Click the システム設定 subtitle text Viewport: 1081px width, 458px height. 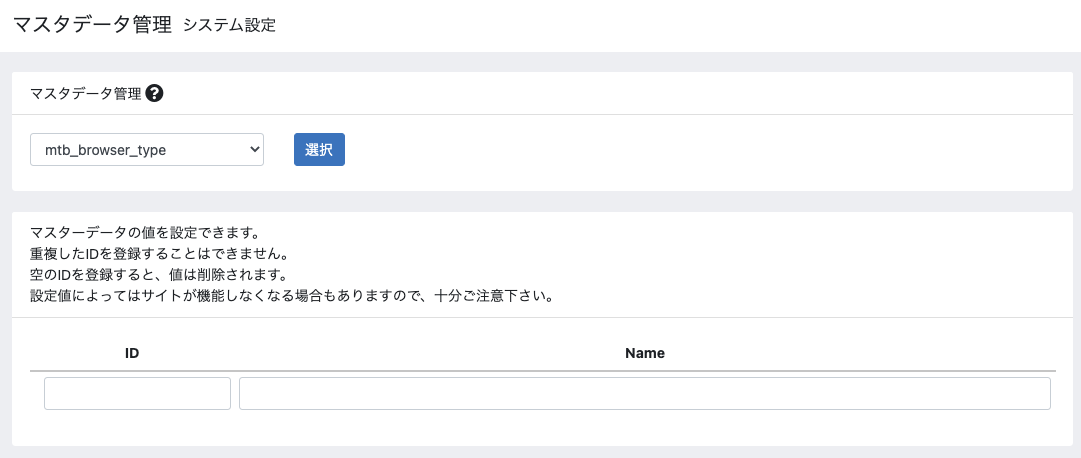230,26
